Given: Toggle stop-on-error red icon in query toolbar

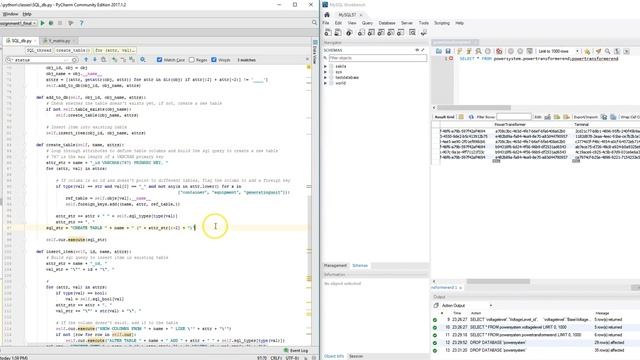Looking at the screenshot, I should [x=499, y=51].
